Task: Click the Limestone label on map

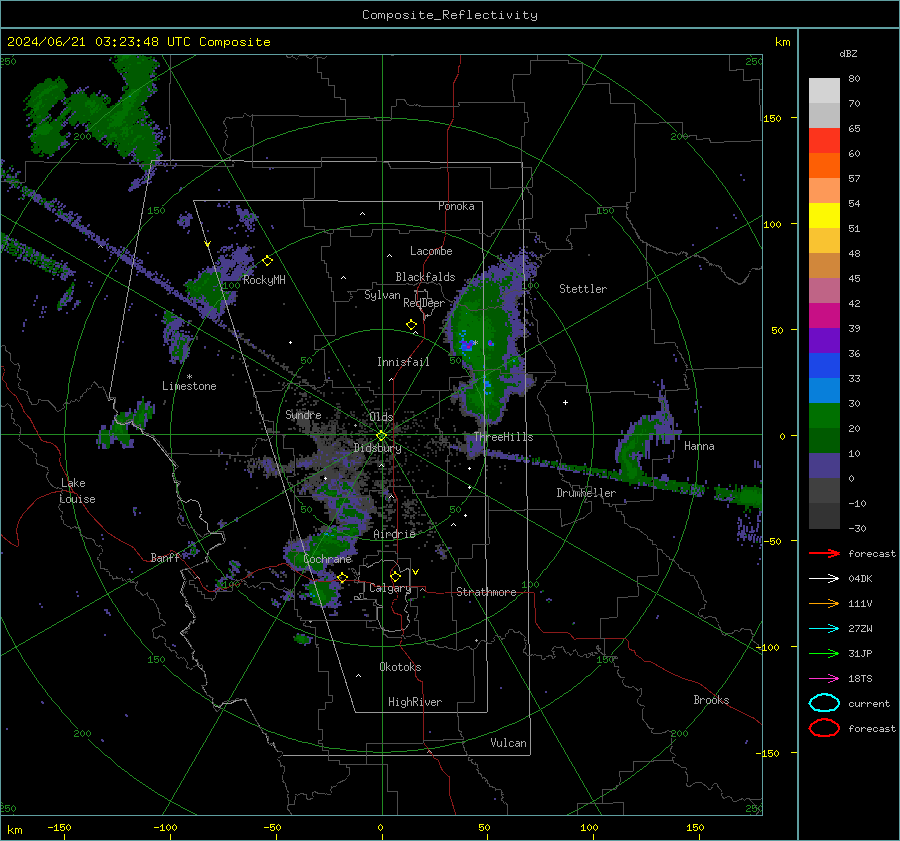Action: tap(189, 386)
